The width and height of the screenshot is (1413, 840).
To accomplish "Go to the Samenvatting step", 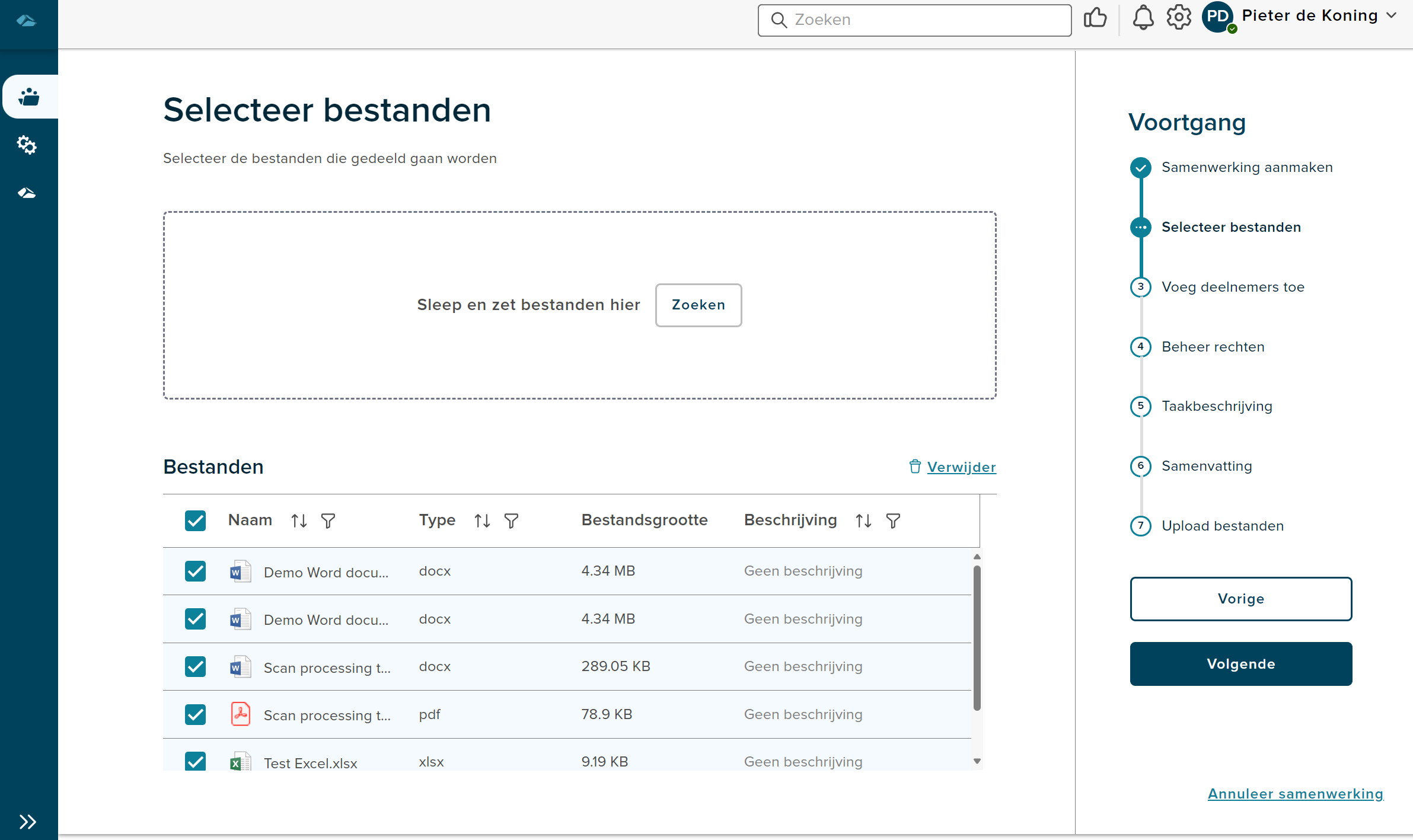I will 1207,466.
